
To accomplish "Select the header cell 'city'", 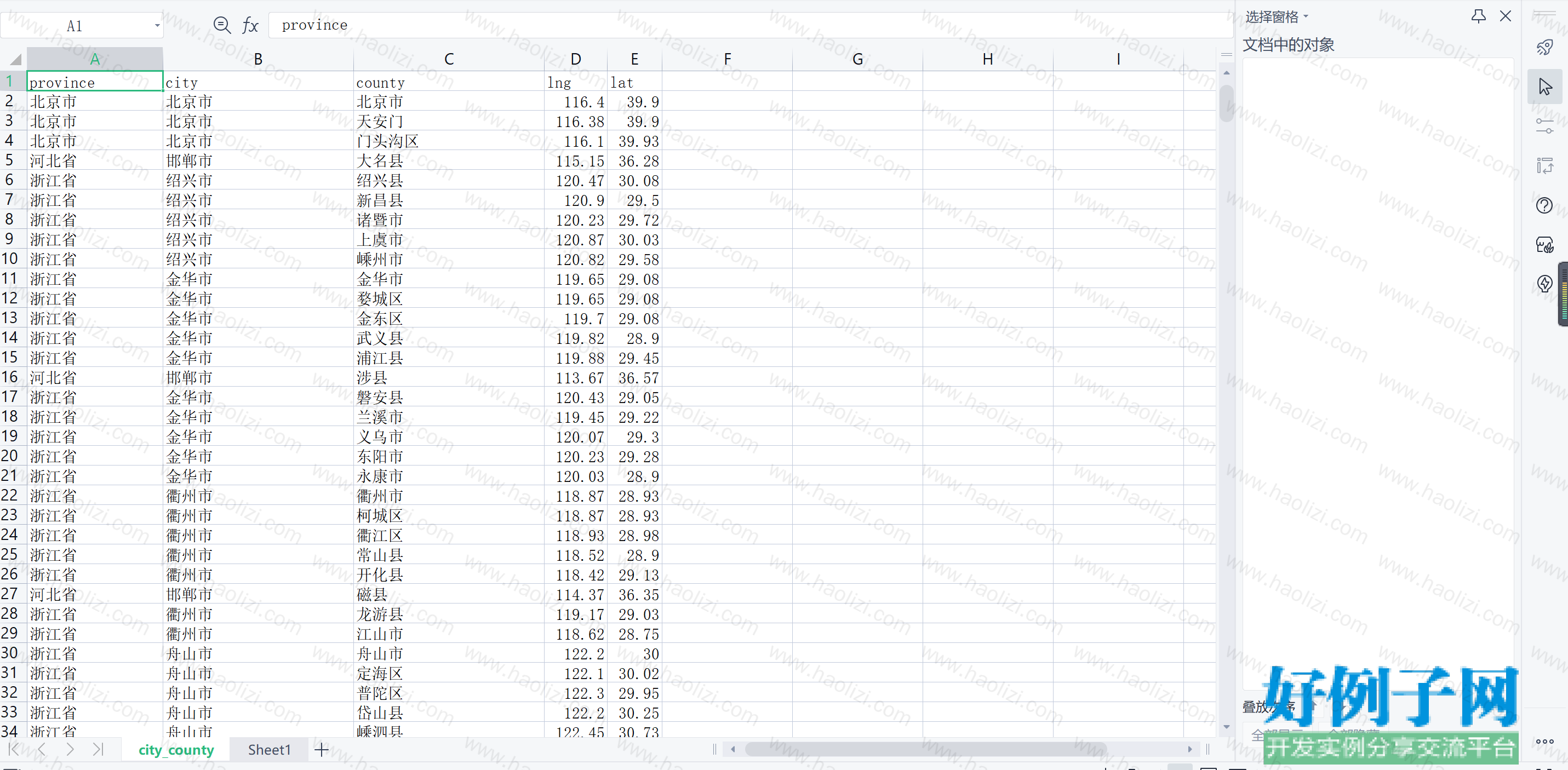I will [258, 82].
